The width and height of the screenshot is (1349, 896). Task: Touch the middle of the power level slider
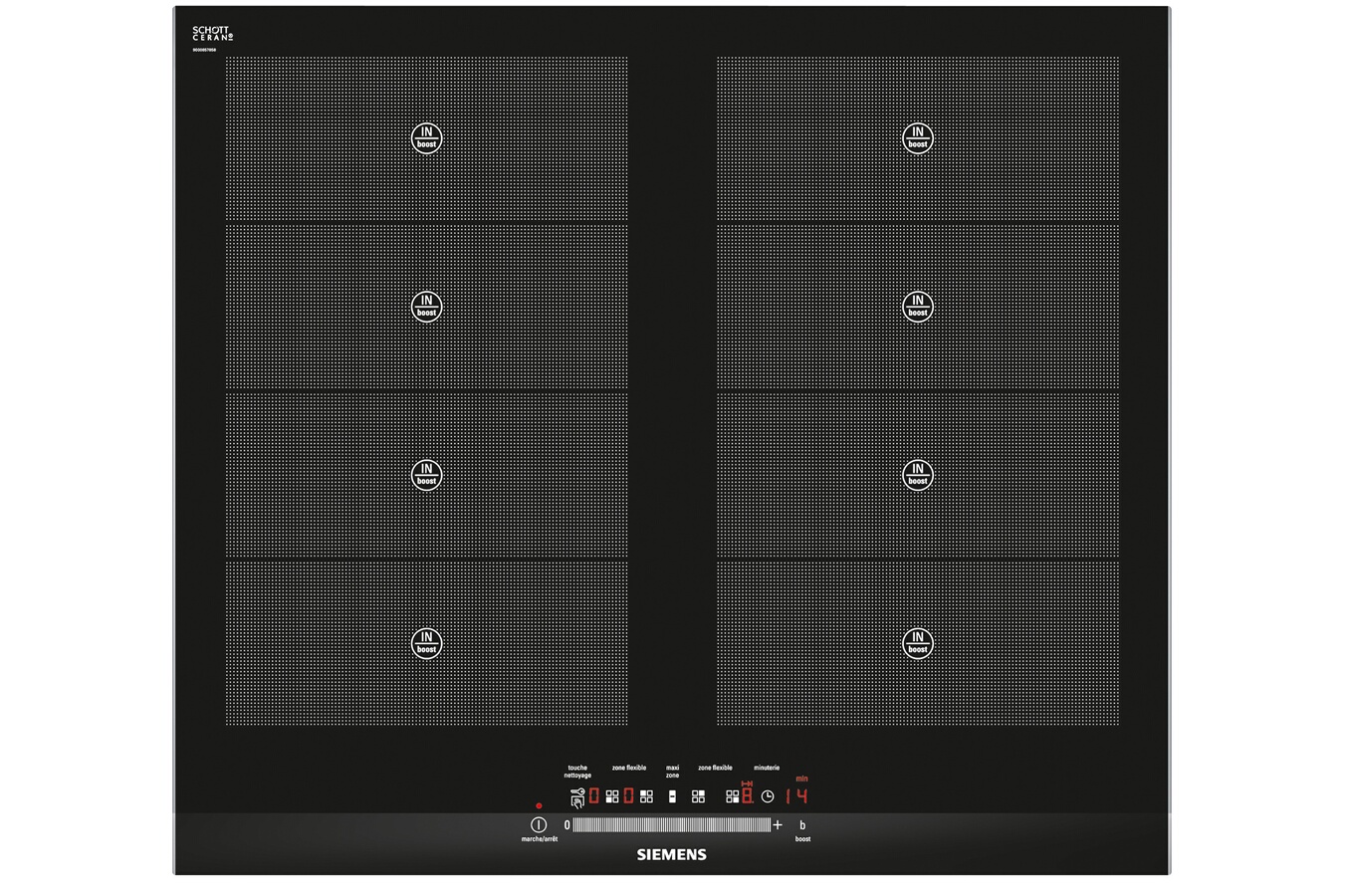click(x=672, y=825)
